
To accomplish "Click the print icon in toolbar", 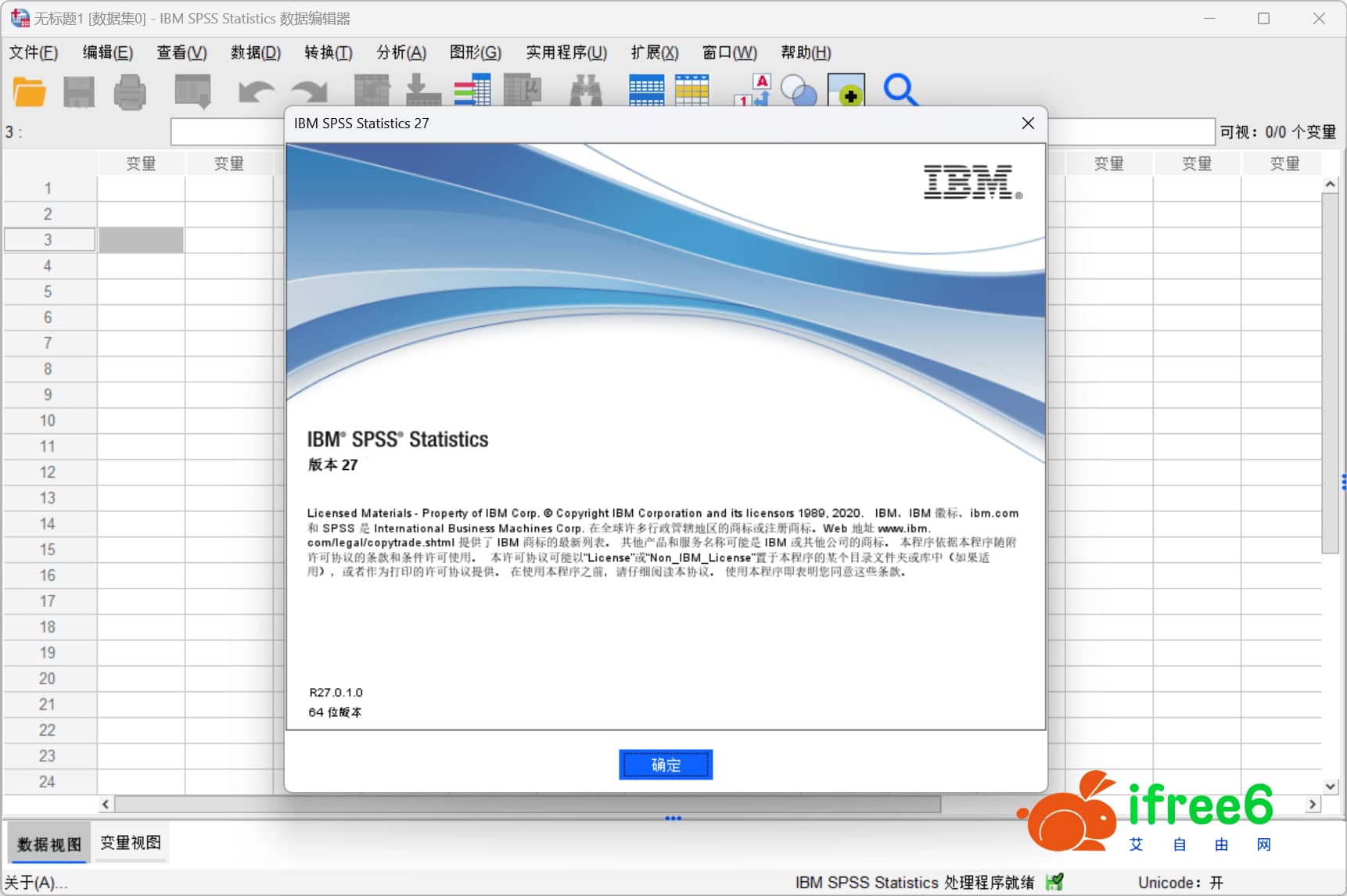I will (x=130, y=92).
